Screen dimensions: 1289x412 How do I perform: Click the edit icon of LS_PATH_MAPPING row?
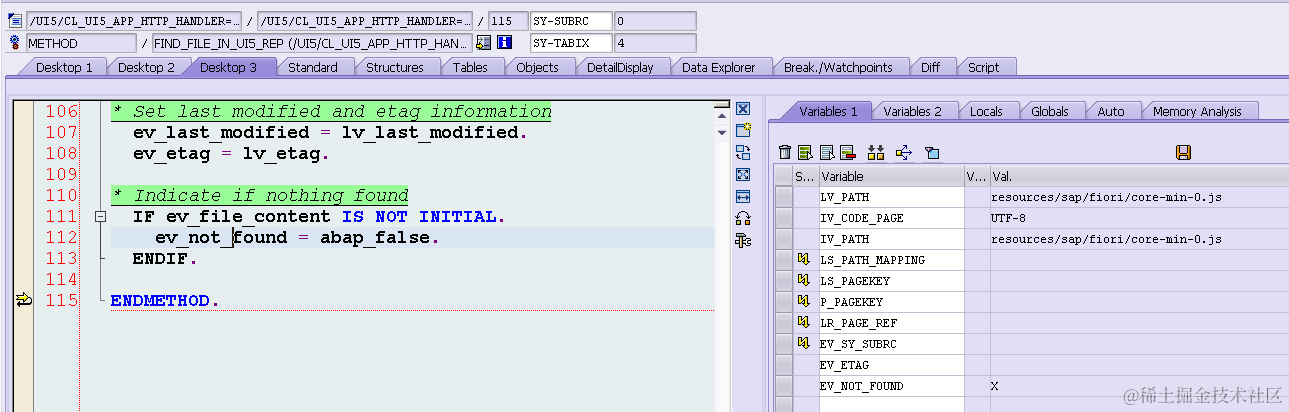tap(804, 260)
